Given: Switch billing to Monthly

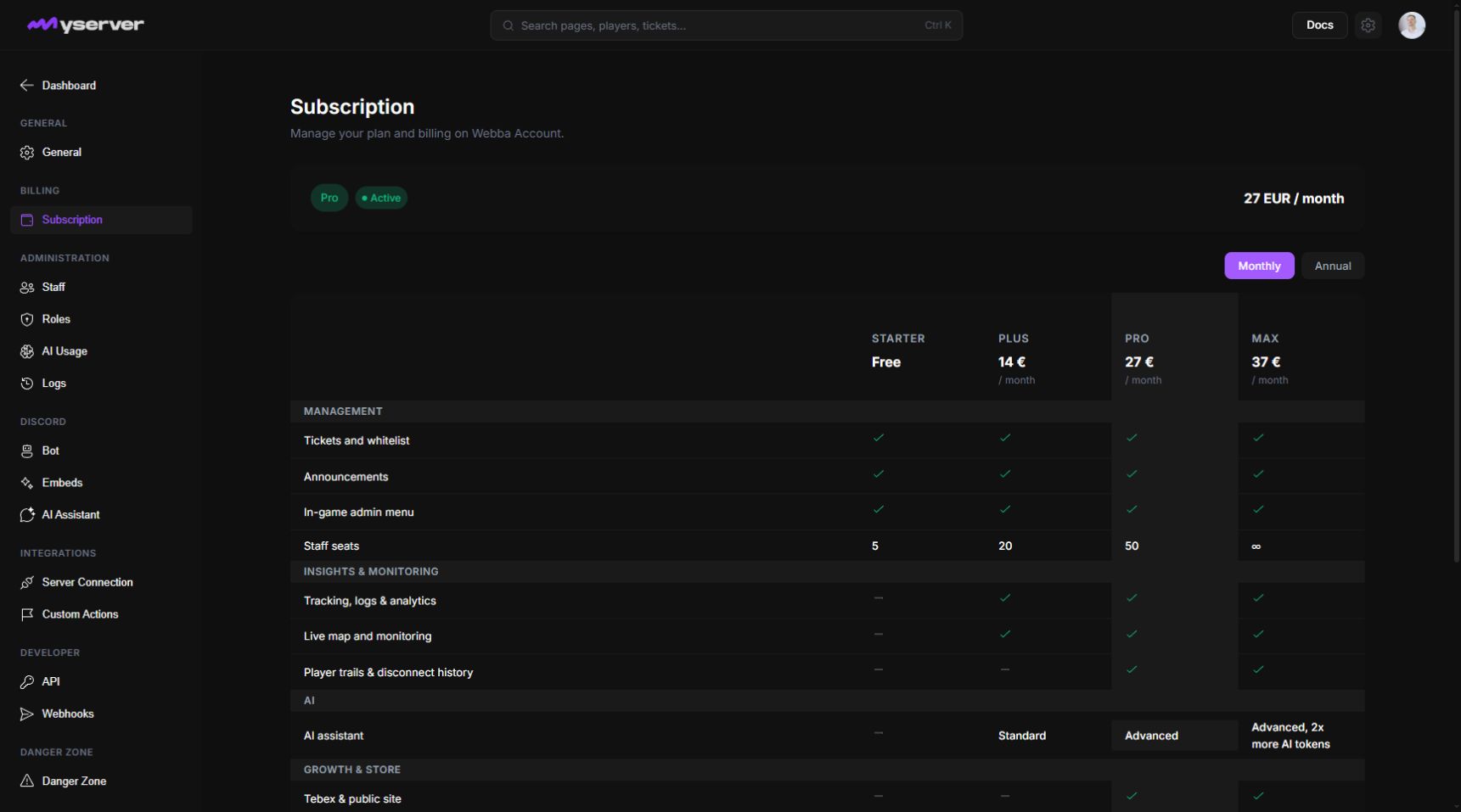Looking at the screenshot, I should (1259, 266).
